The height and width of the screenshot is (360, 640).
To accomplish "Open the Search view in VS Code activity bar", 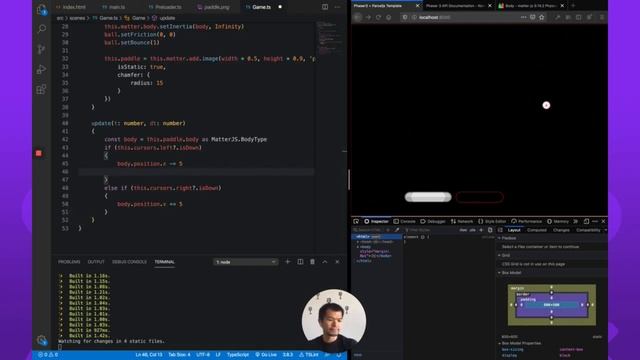I will pos(42,29).
